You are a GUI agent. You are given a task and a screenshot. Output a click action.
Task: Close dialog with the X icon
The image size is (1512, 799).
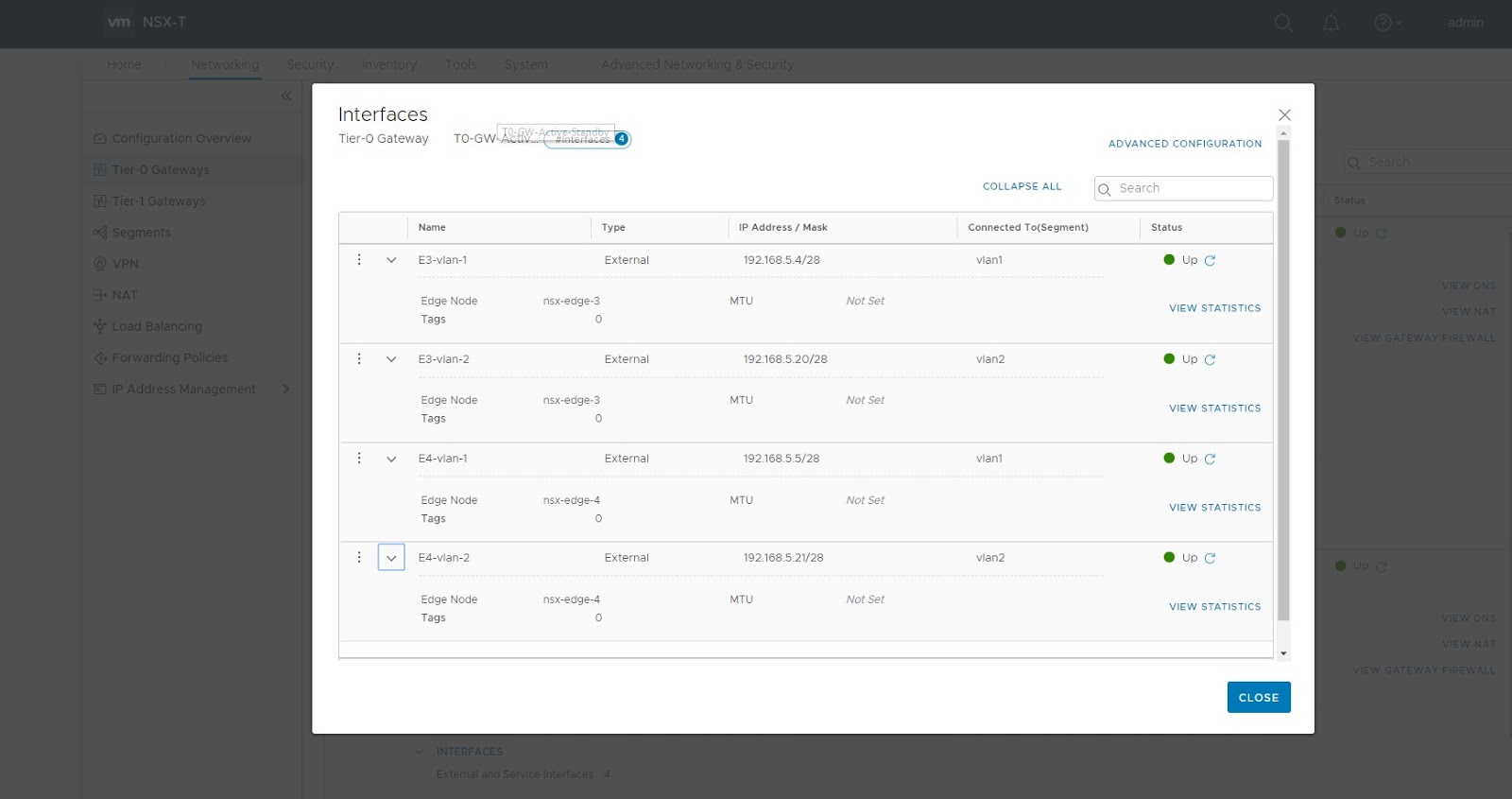[x=1284, y=115]
